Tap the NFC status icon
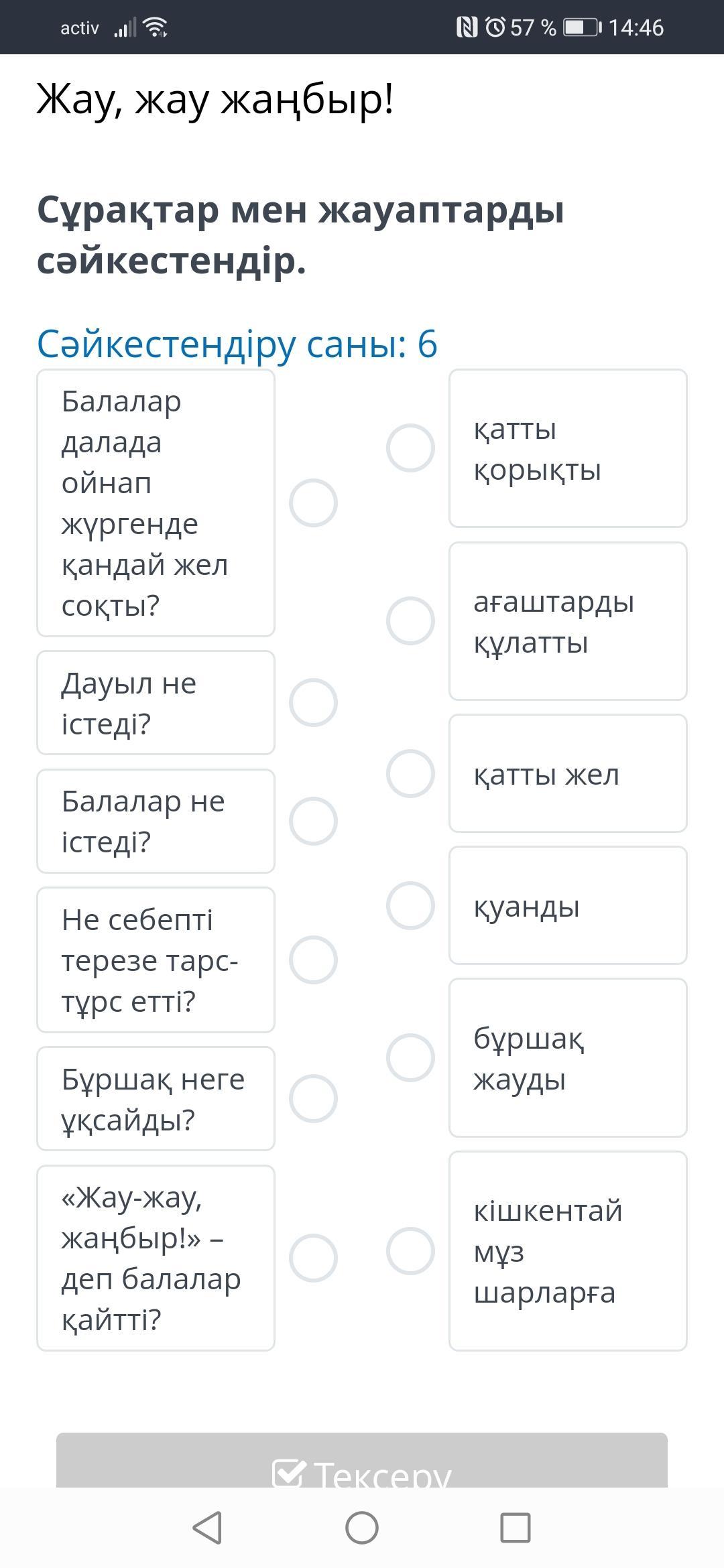 click(467, 27)
